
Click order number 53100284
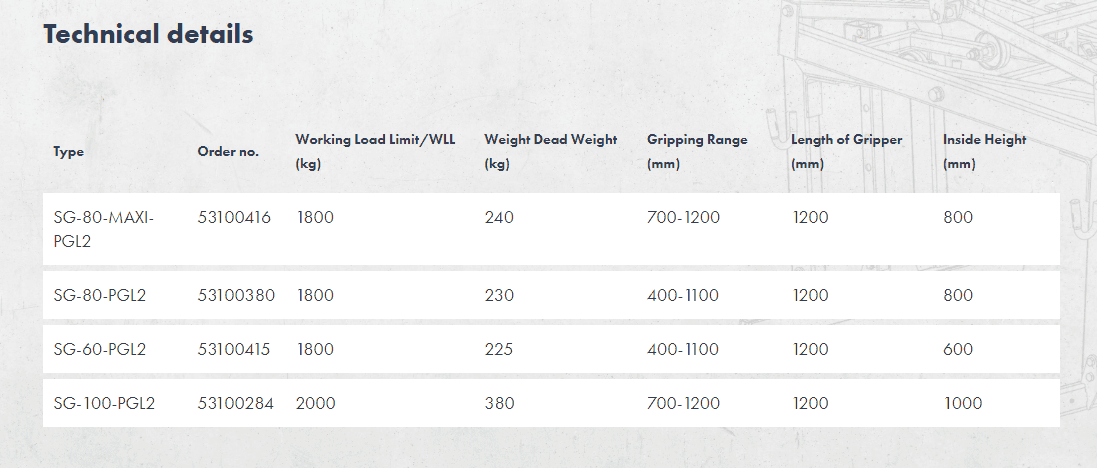236,404
